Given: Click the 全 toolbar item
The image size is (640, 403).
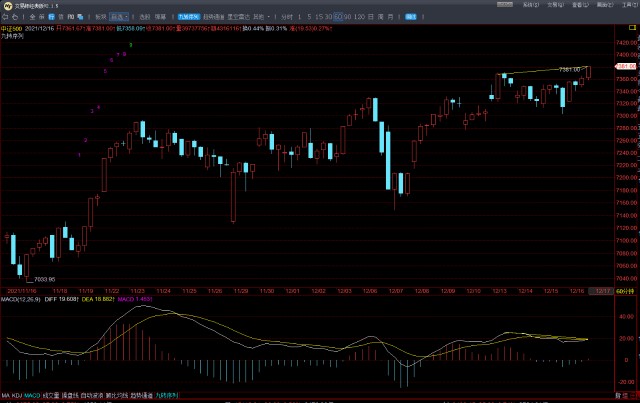Looking at the screenshot, I should 32,17.
